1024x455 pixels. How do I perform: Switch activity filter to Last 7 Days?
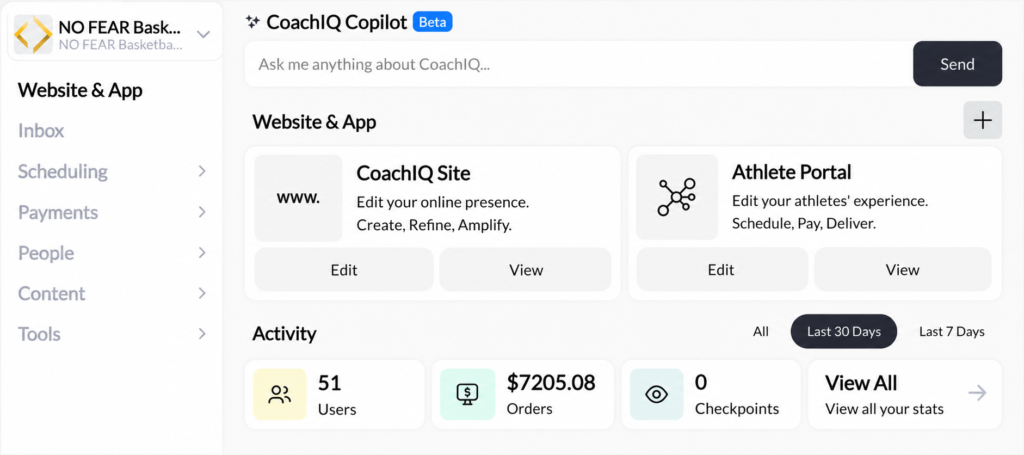coord(952,332)
